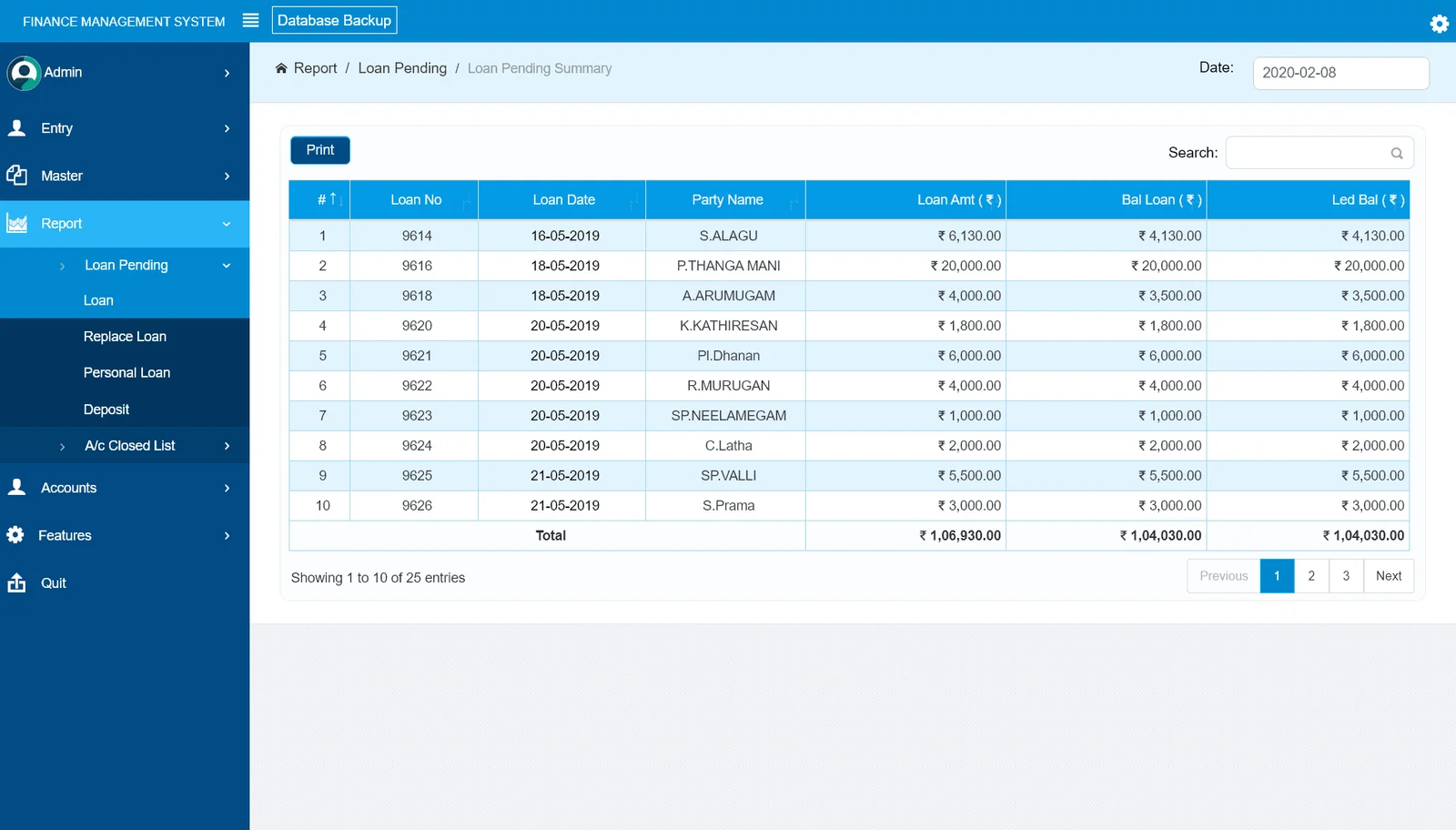Click party name K.KATHIRESAN
This screenshot has height=830, width=1456.
[728, 326]
